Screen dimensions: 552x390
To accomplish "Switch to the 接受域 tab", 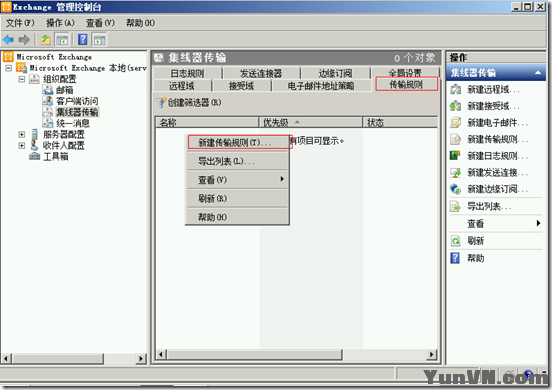I will click(x=241, y=86).
